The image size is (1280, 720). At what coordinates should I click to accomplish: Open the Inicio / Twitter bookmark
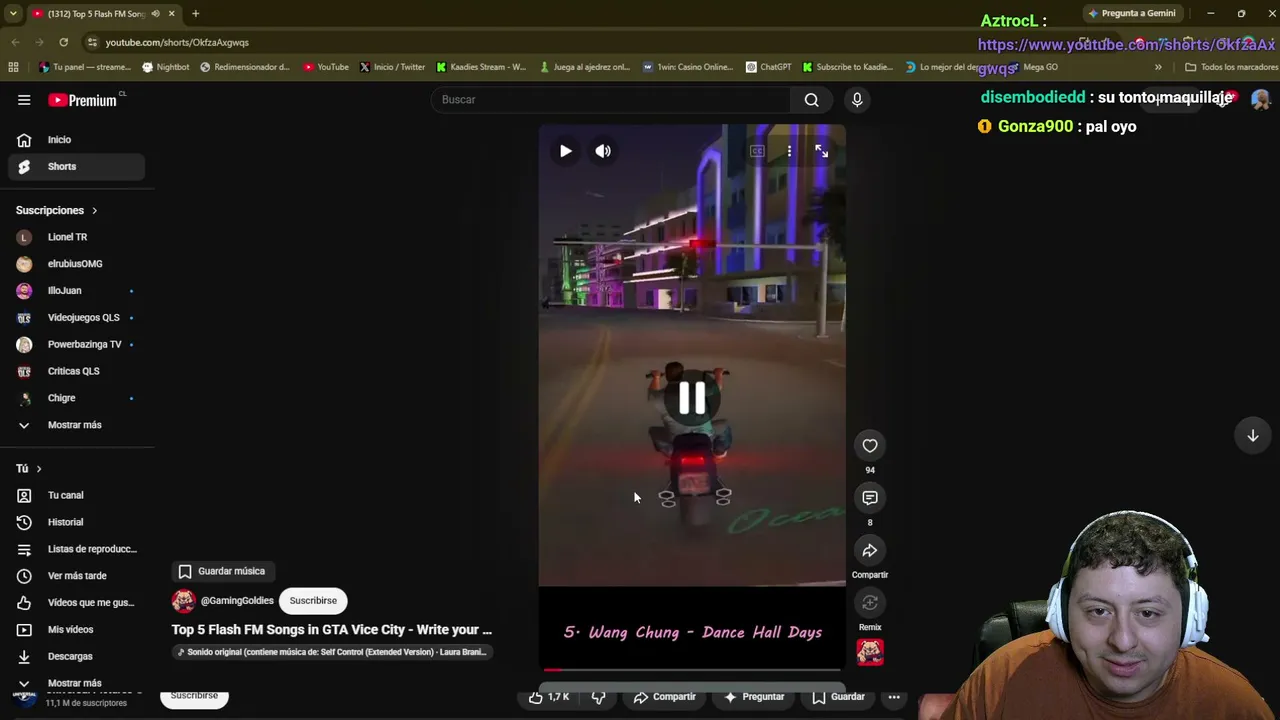392,67
